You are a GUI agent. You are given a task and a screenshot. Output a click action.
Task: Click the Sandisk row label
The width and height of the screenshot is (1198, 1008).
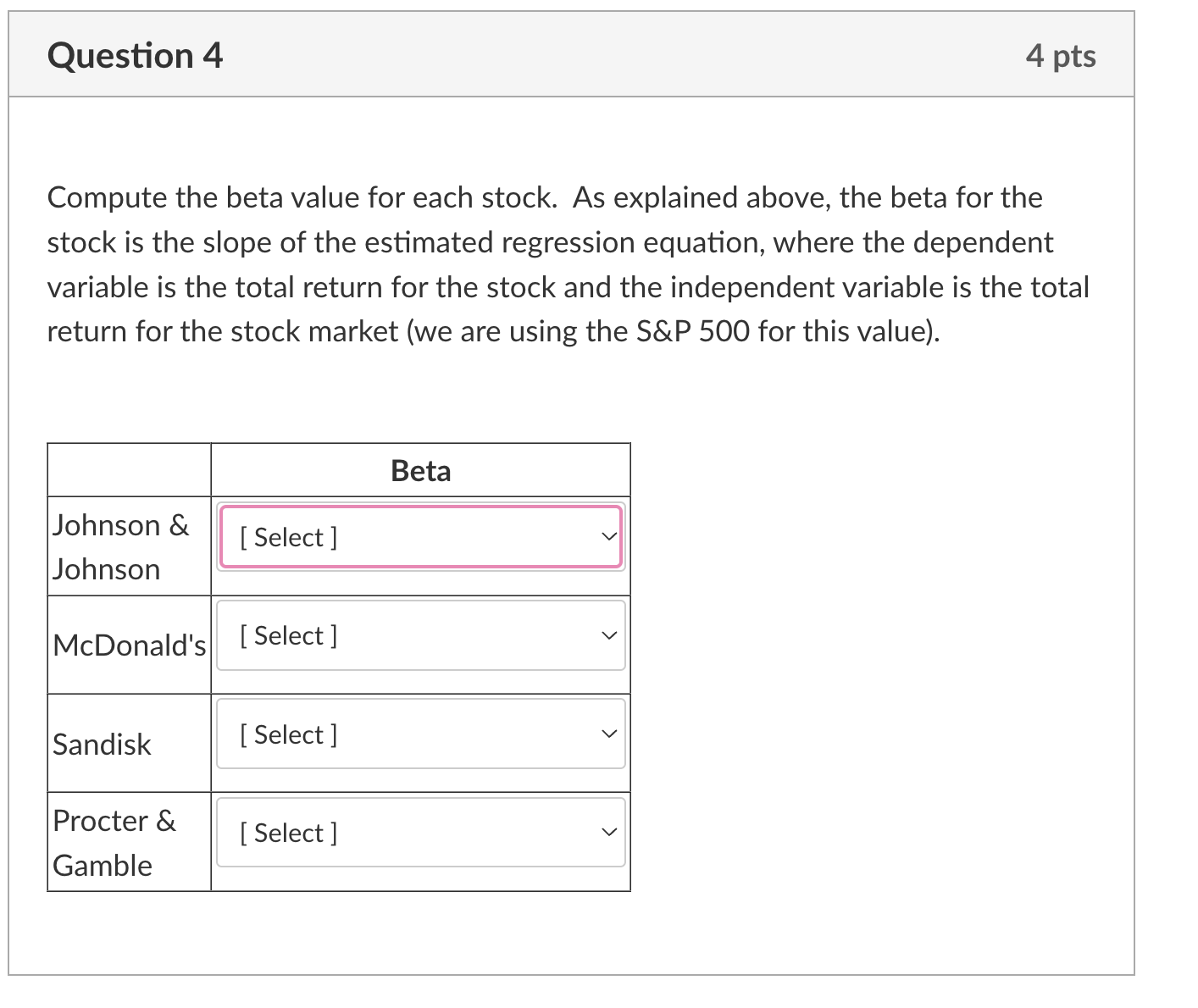102,745
